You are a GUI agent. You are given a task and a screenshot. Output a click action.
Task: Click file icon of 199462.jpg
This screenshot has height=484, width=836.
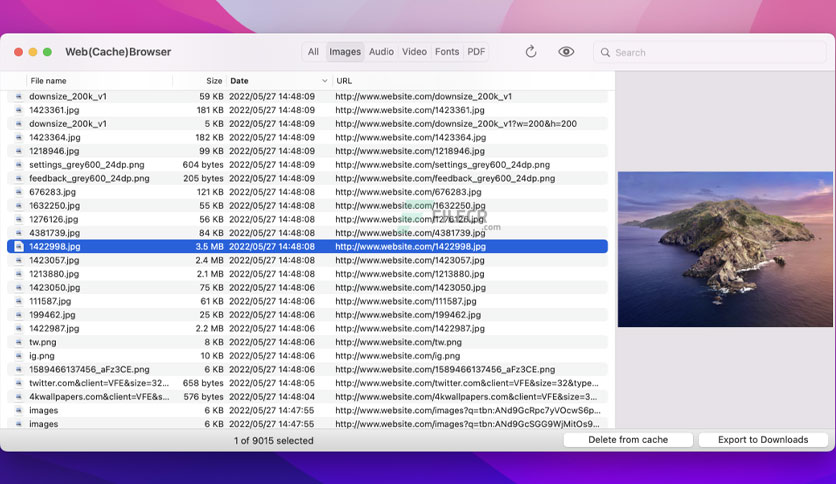(x=19, y=315)
